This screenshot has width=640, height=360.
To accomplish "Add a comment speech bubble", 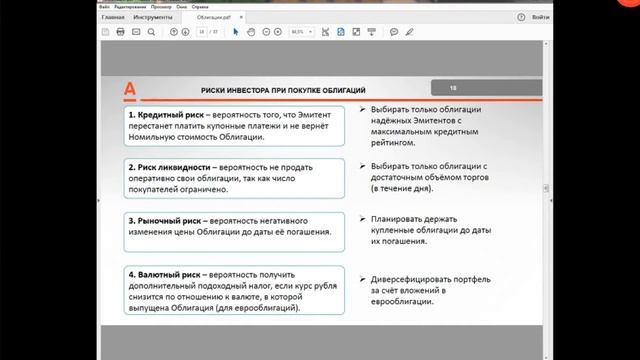I will (x=394, y=32).
